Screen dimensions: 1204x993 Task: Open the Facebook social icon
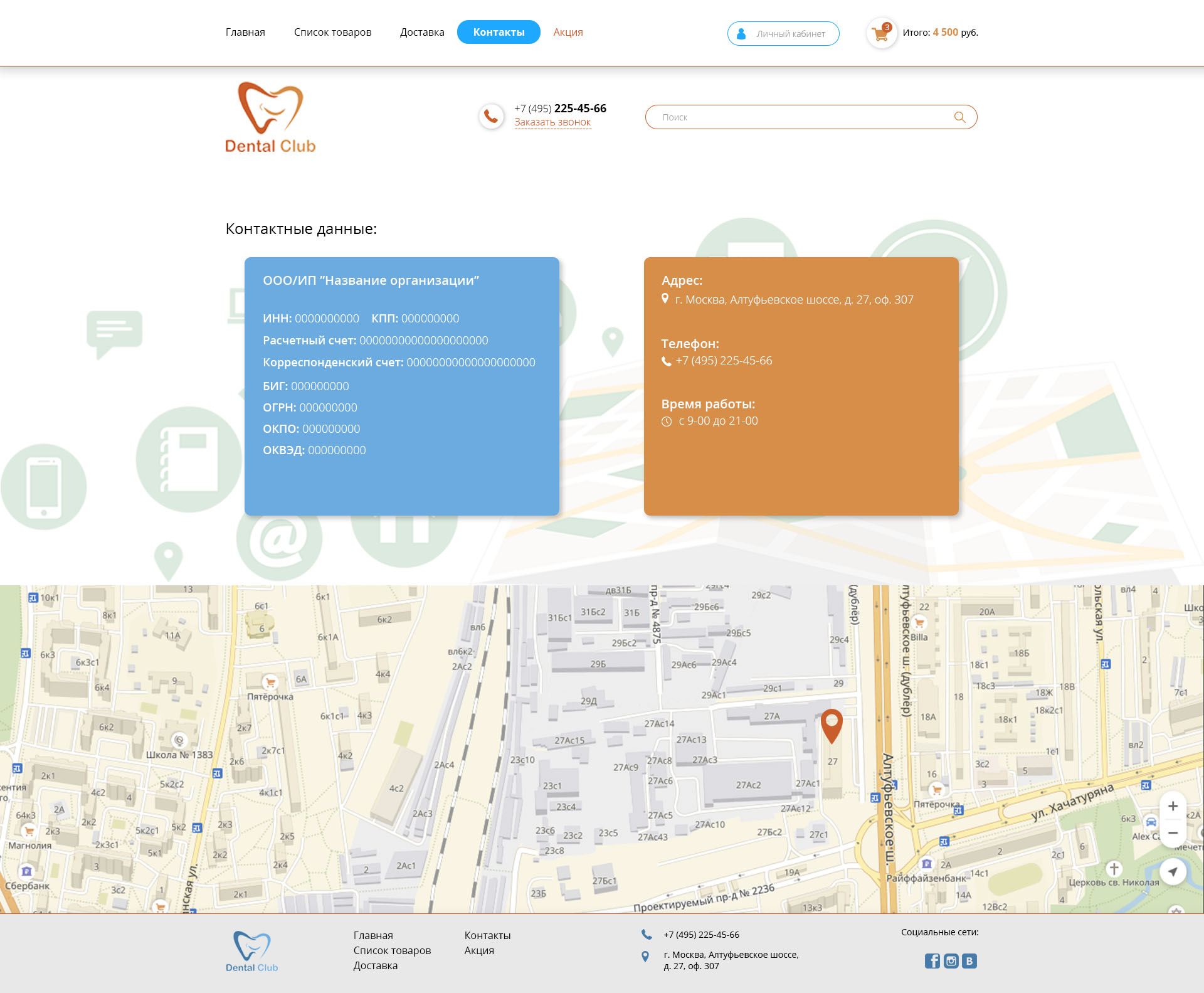[x=932, y=961]
